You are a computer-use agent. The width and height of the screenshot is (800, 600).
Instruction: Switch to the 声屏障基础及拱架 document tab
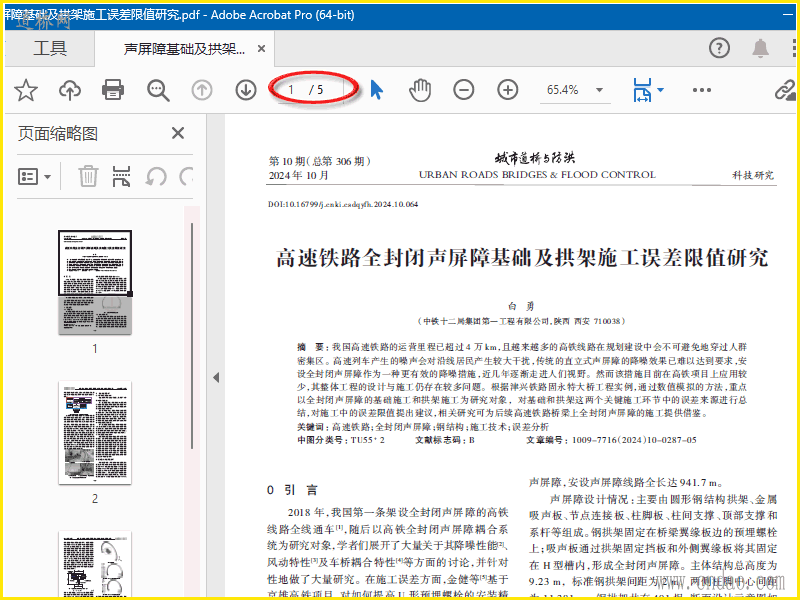[184, 49]
